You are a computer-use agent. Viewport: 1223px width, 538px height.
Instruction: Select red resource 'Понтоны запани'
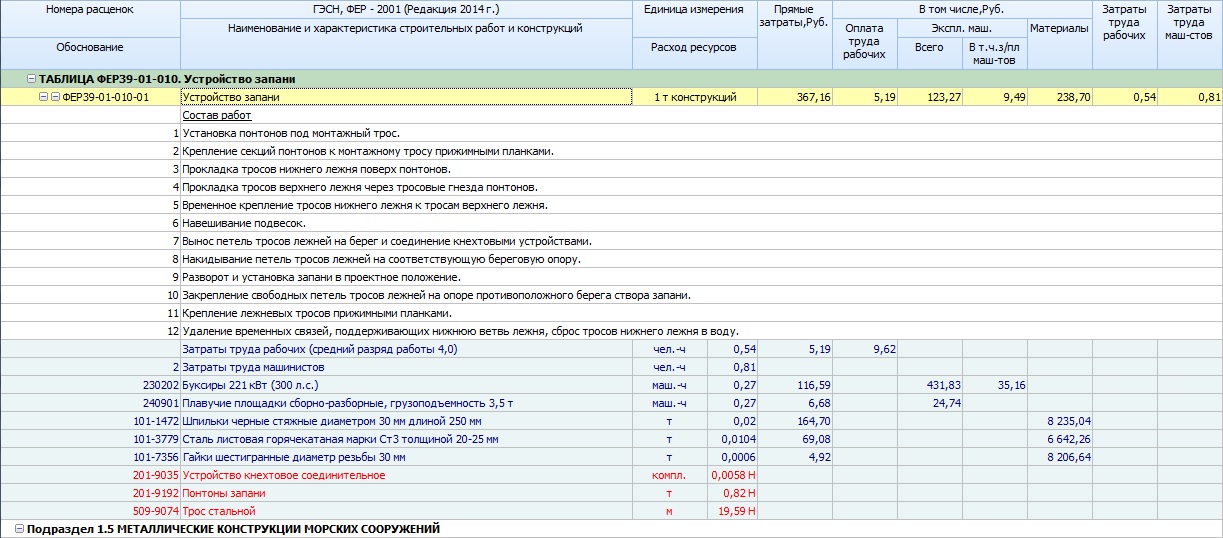pos(224,493)
